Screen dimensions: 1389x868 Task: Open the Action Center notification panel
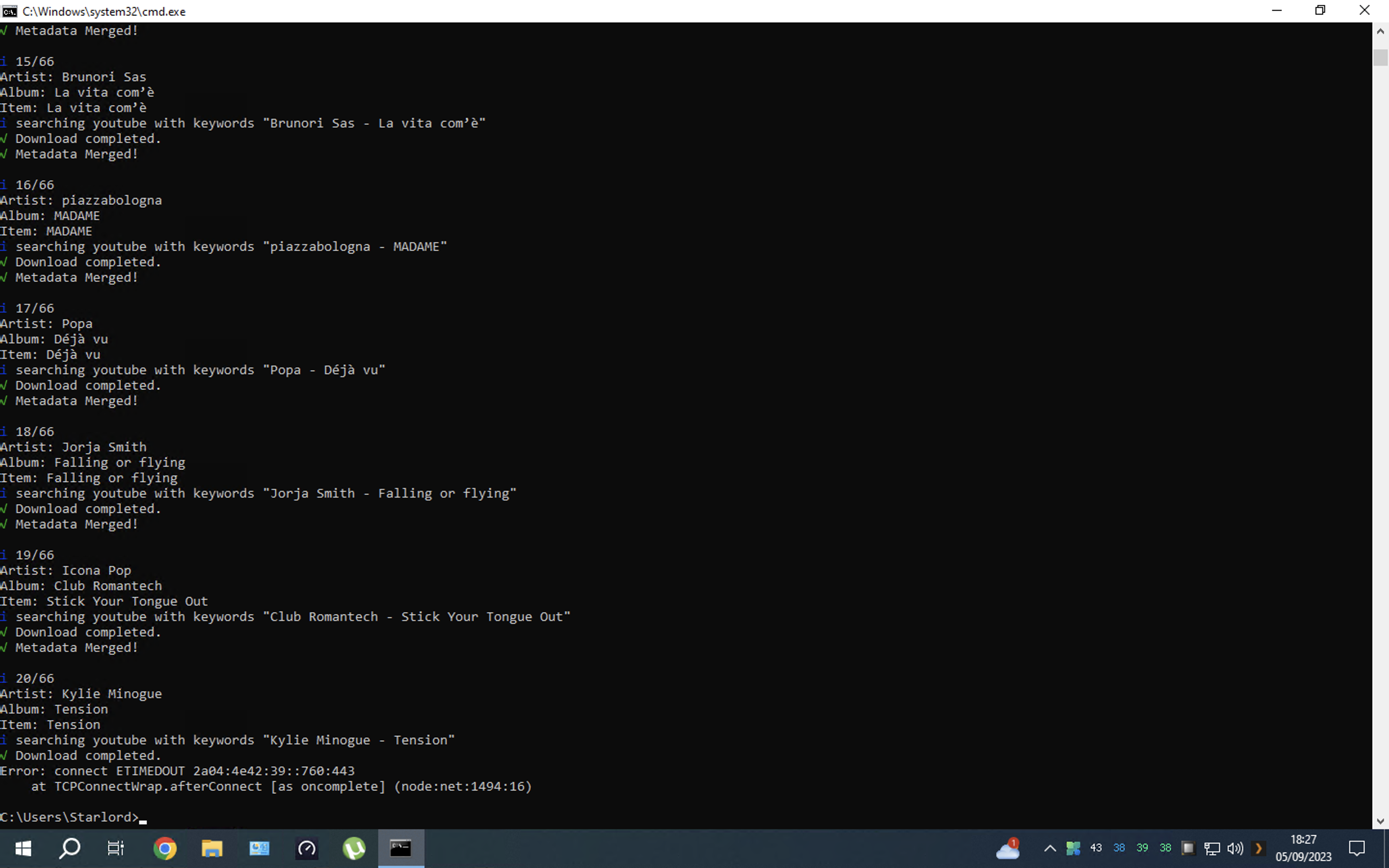1357,849
